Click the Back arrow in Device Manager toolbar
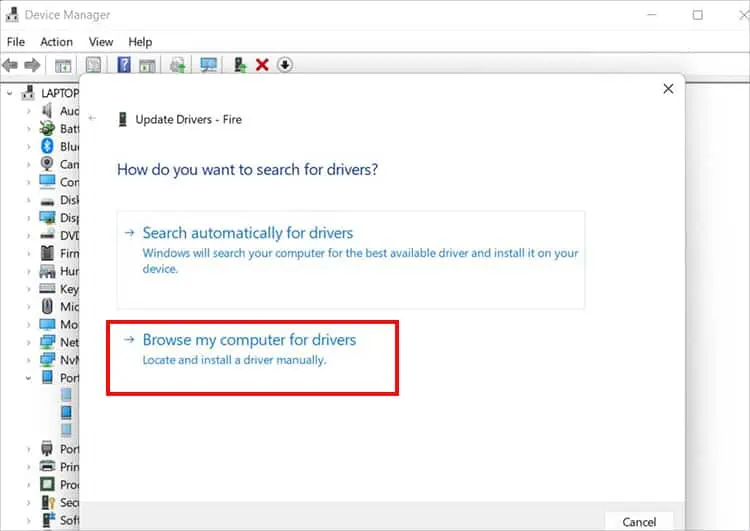This screenshot has width=750, height=531. pyautogui.click(x=10, y=65)
